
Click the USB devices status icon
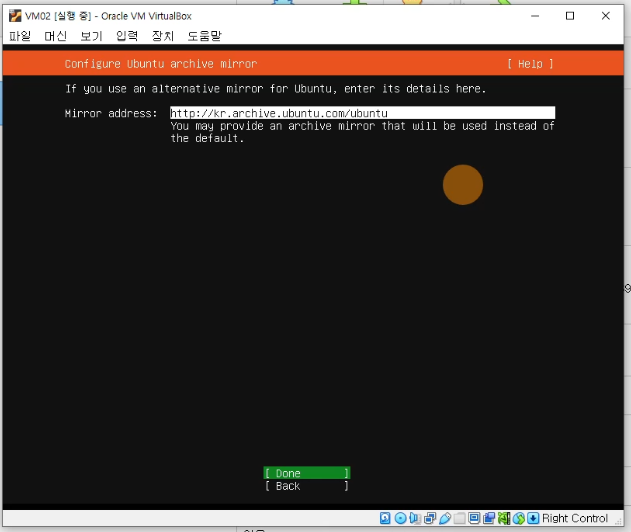[445, 518]
